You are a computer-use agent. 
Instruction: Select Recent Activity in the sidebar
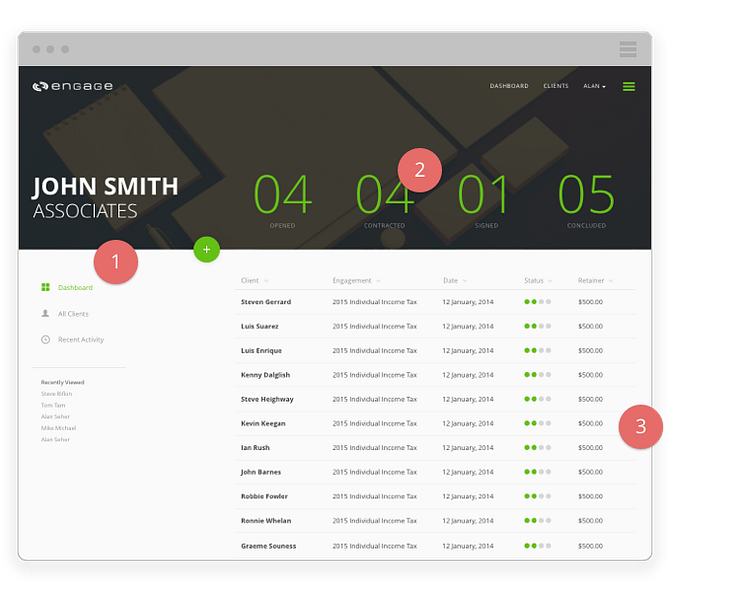[x=81, y=340]
